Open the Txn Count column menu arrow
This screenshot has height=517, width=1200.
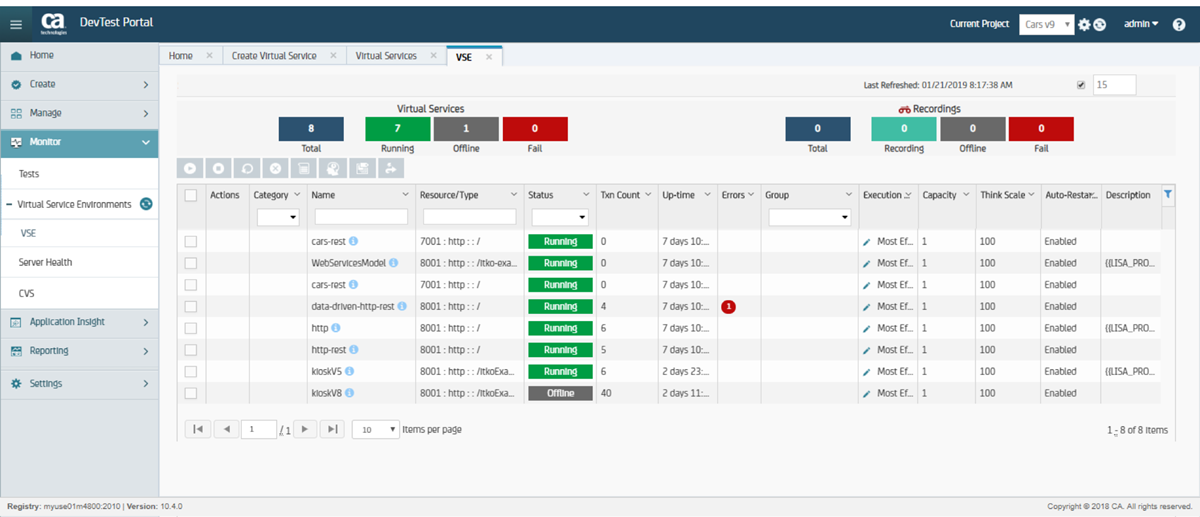(x=647, y=195)
